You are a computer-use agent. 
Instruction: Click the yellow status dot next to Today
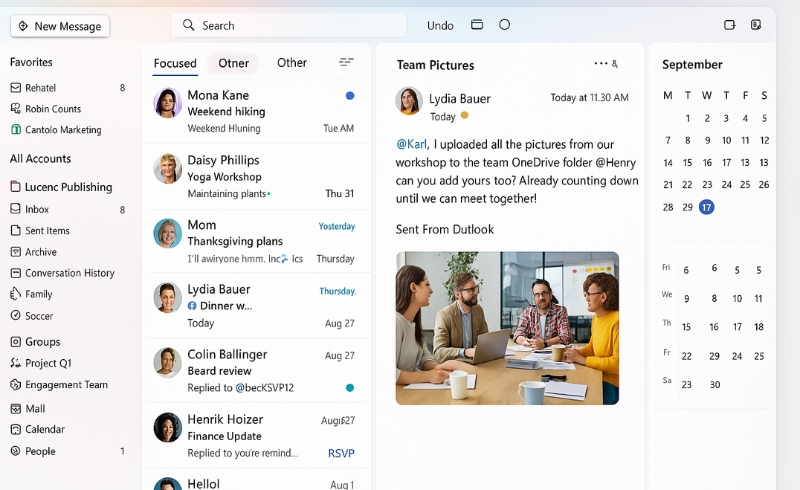coord(464,115)
